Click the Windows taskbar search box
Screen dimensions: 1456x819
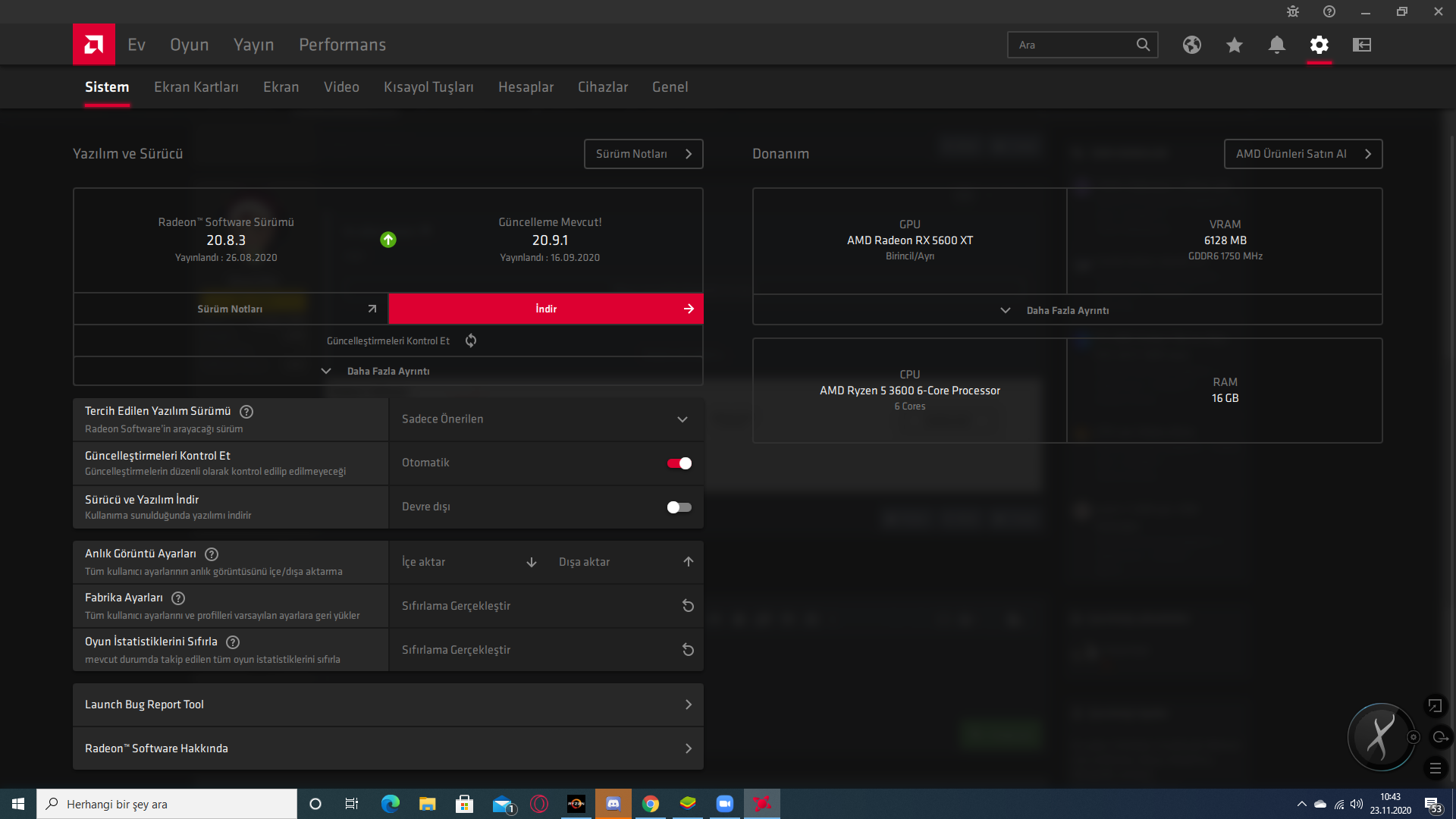pyautogui.click(x=167, y=804)
